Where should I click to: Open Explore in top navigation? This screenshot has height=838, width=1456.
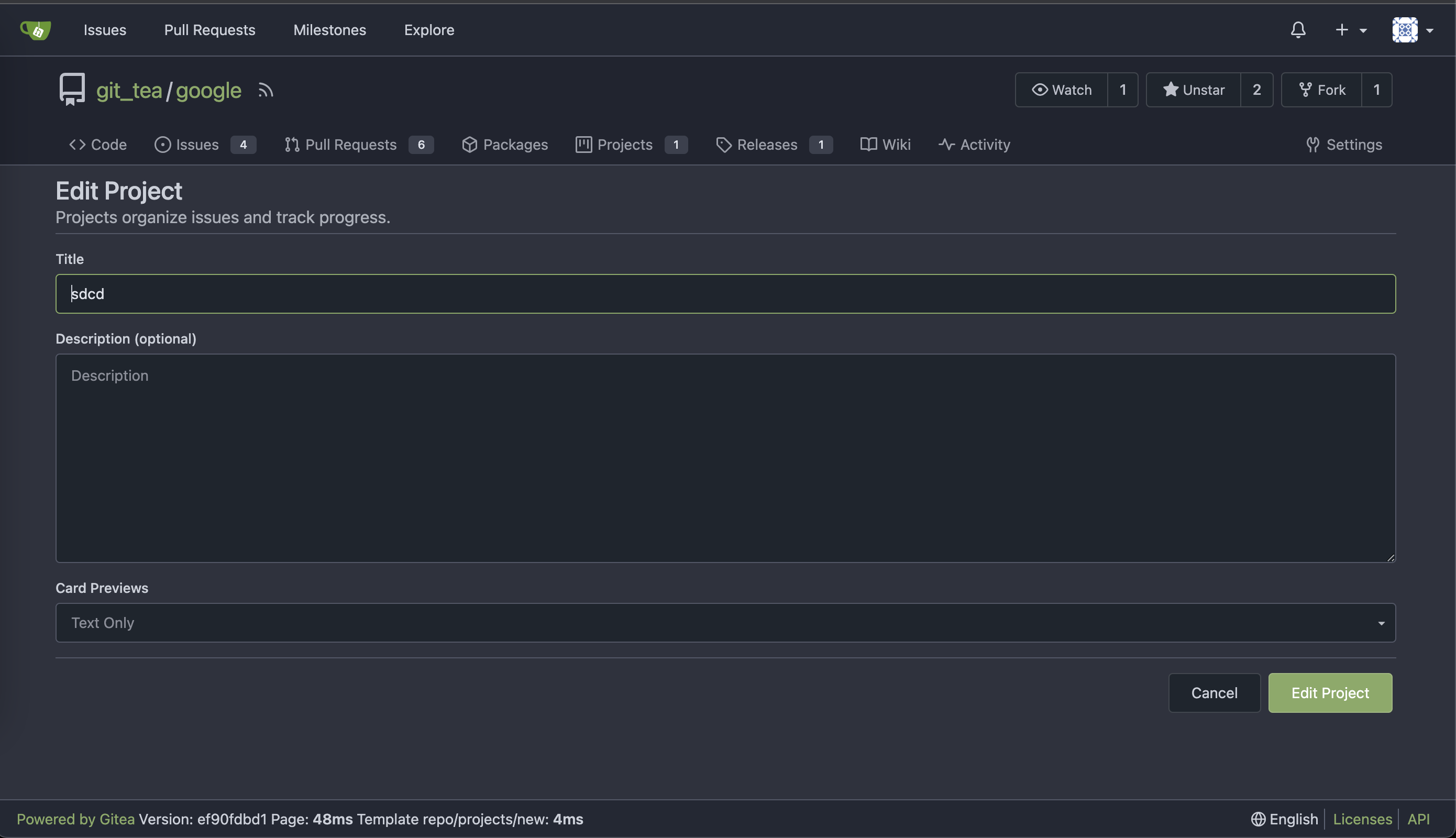[429, 30]
